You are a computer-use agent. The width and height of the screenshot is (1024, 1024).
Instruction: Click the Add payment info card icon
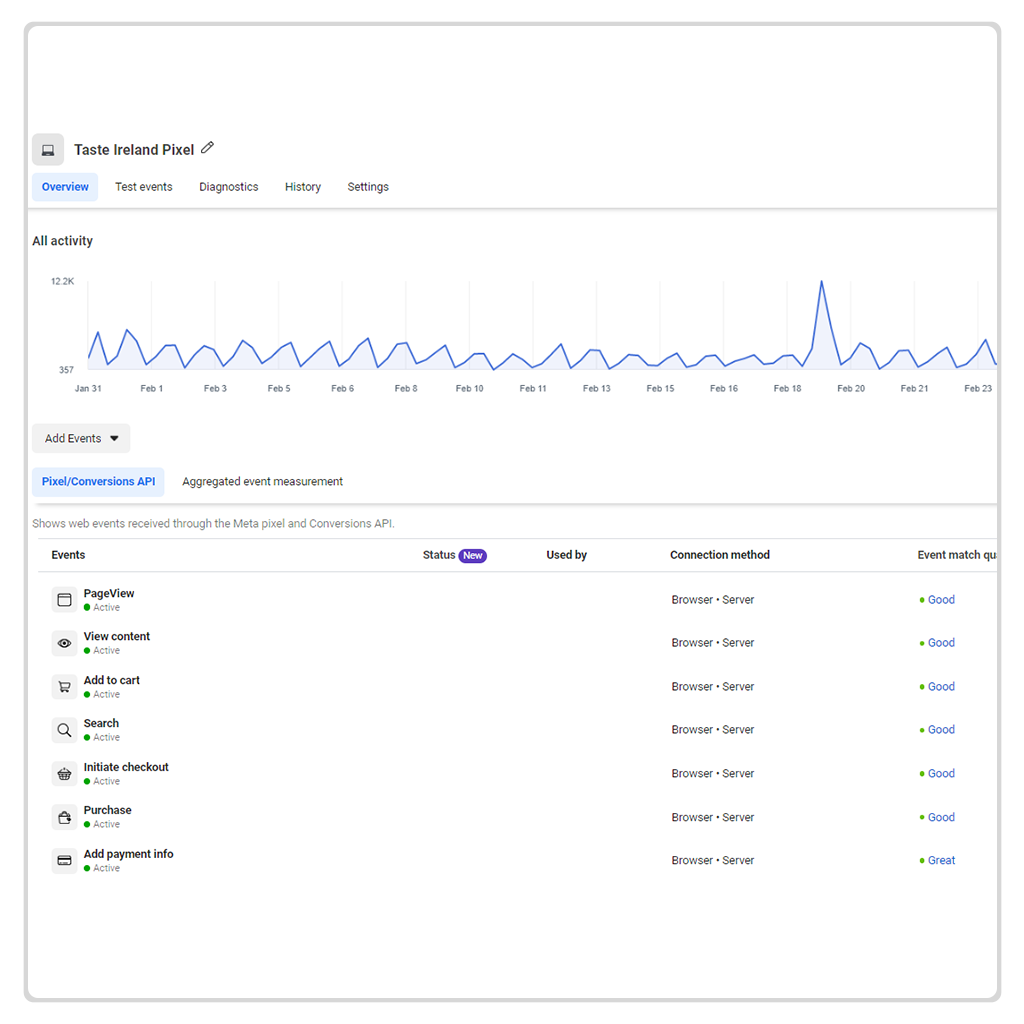(64, 861)
